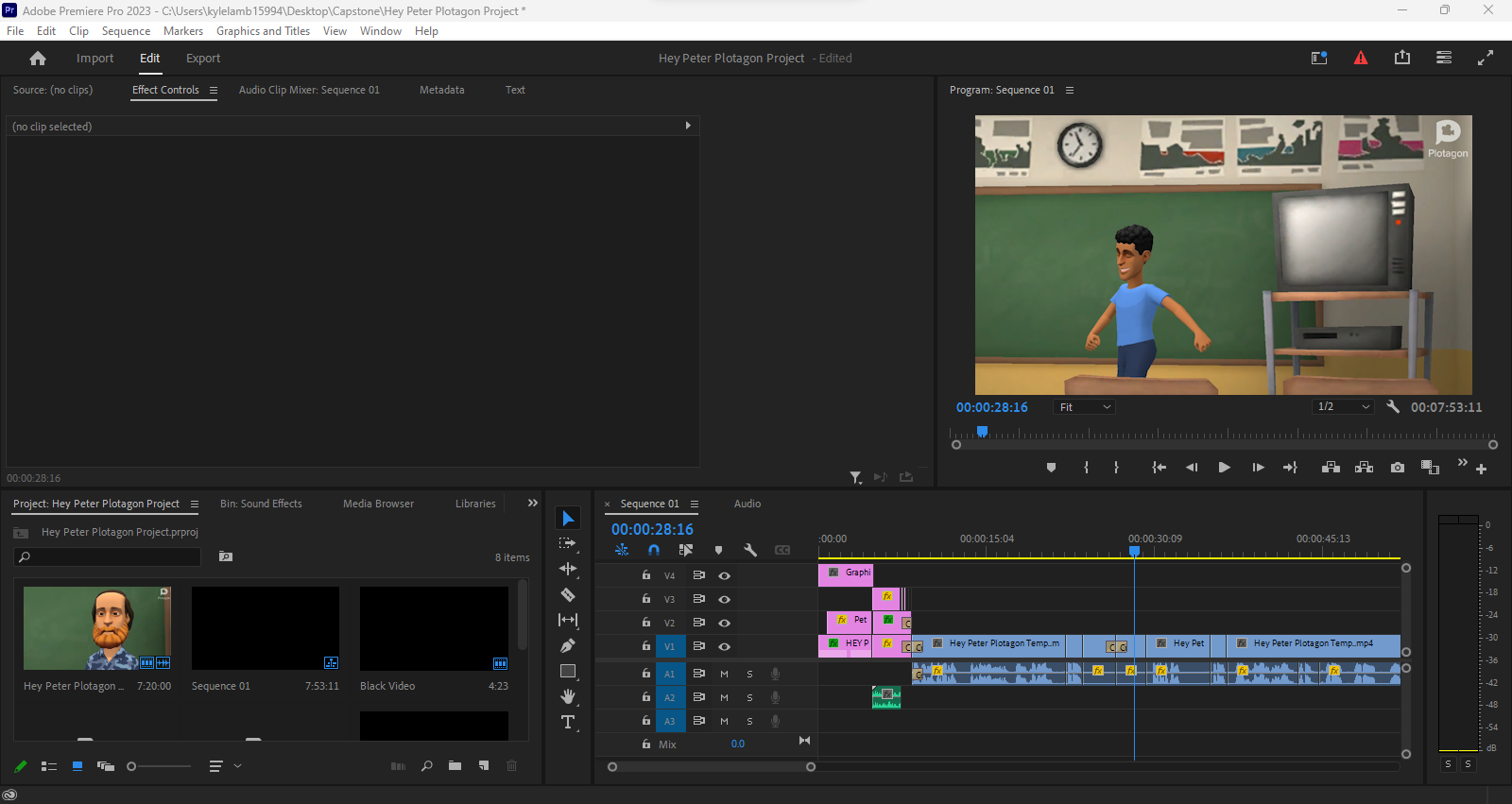1512x804 pixels.
Task: Click the Import workspace button
Action: [x=94, y=59]
